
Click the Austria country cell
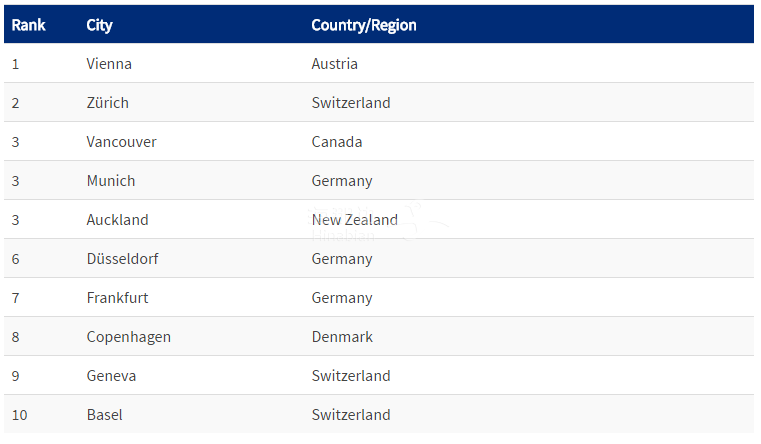pyautogui.click(x=335, y=64)
